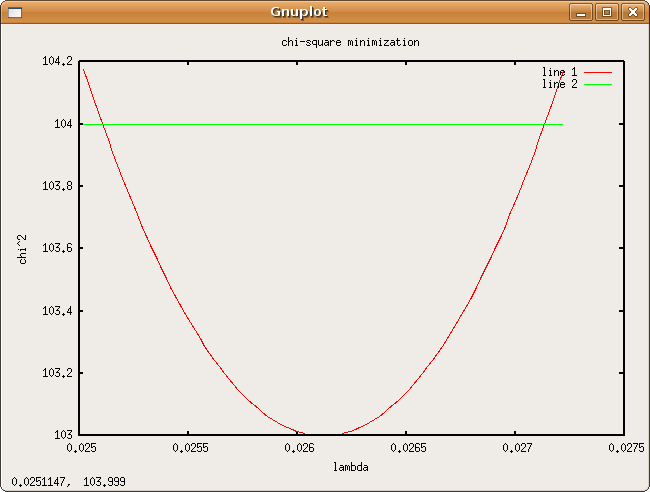Click the mouse coordinates readout at bottom-left

[68, 482]
